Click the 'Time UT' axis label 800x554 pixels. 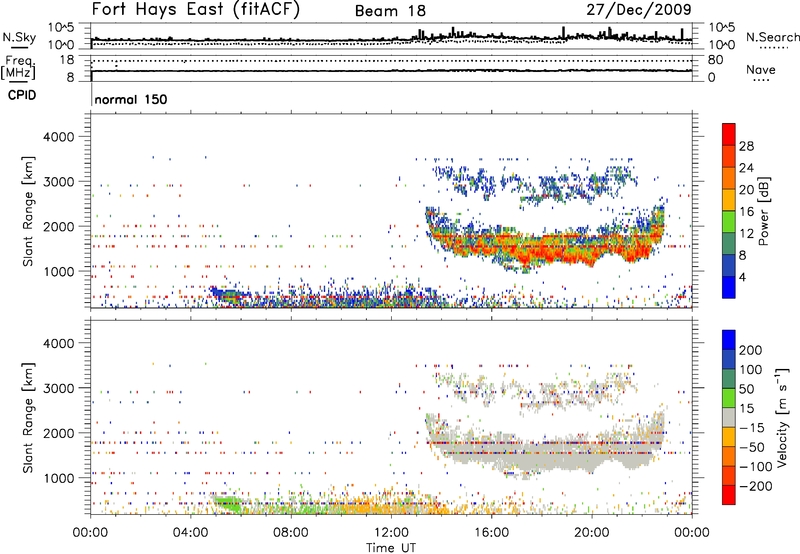click(391, 548)
